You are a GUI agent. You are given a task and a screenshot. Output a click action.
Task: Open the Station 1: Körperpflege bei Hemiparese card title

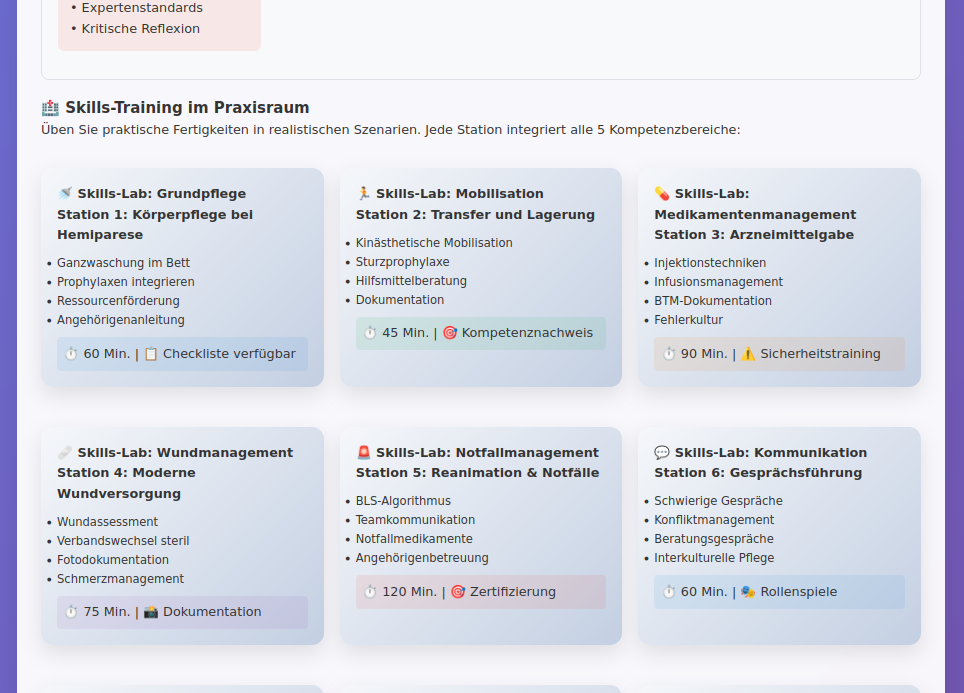tap(155, 224)
